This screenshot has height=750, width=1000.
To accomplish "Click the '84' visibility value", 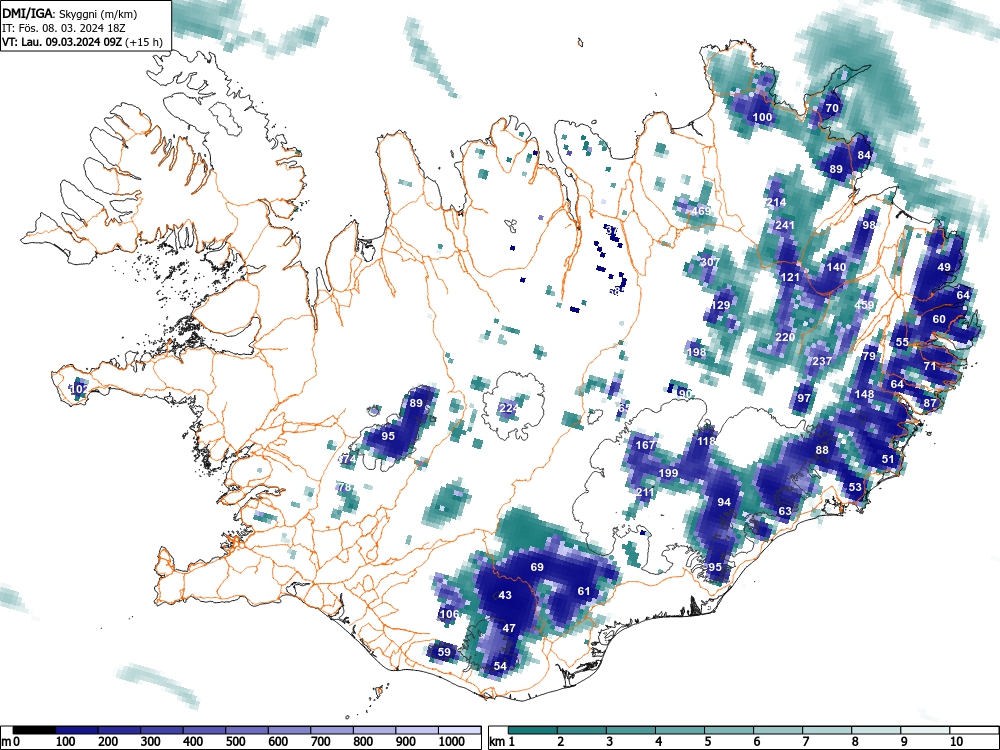I will point(864,155).
